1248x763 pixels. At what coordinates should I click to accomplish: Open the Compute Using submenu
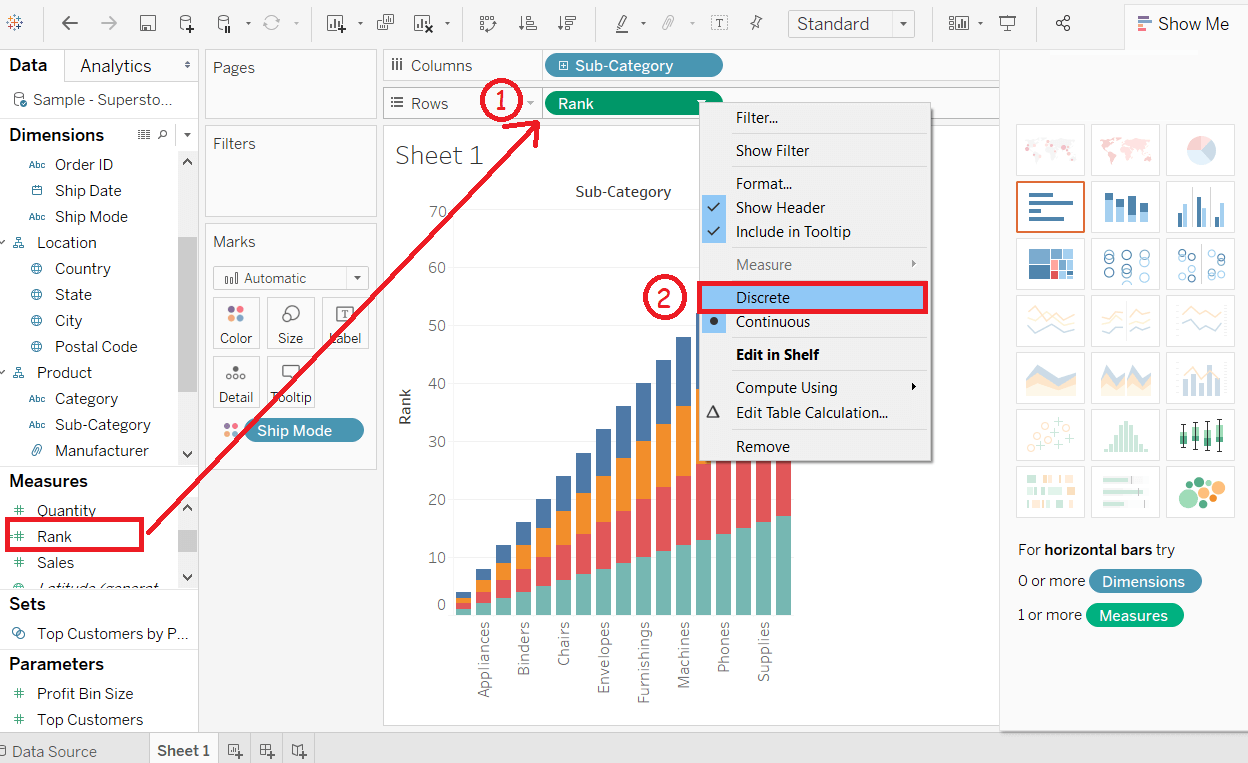point(815,388)
